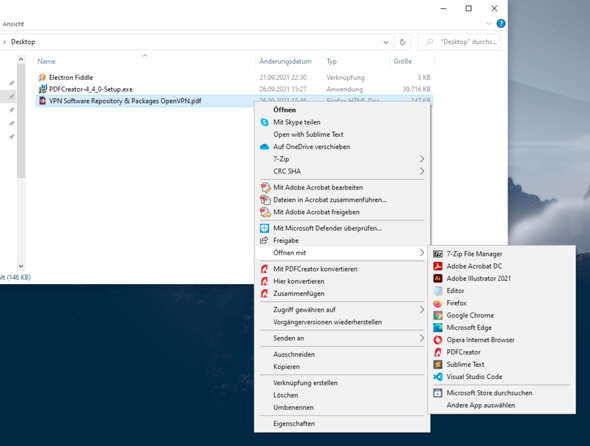Screen dimensions: 590x446
Task: Choose Öffnen in the context menu
Action: click(x=284, y=110)
